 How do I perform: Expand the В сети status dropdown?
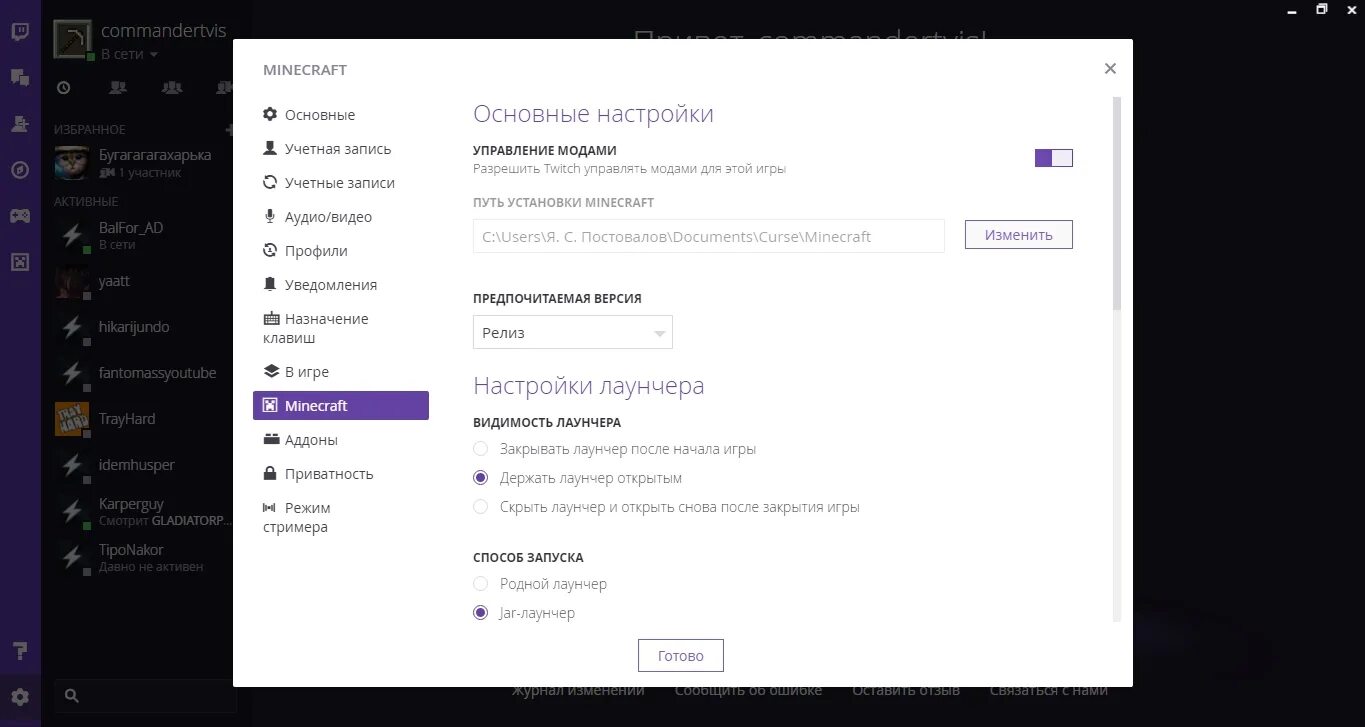click(130, 55)
